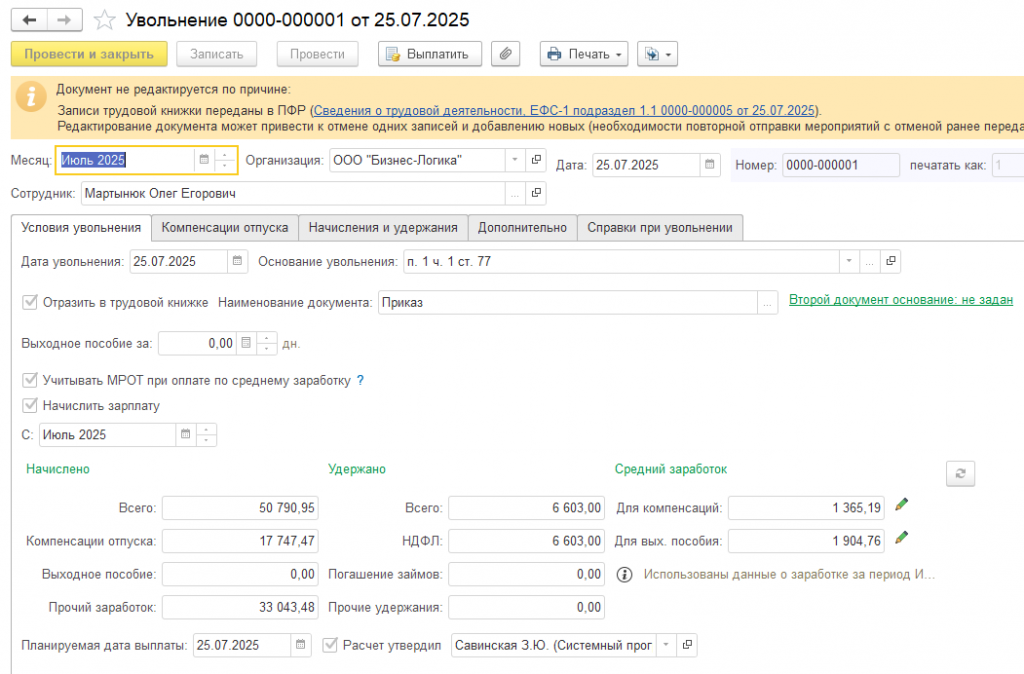Click НДФЛ value 6 603,00
This screenshot has height=674, width=1024.
click(526, 541)
